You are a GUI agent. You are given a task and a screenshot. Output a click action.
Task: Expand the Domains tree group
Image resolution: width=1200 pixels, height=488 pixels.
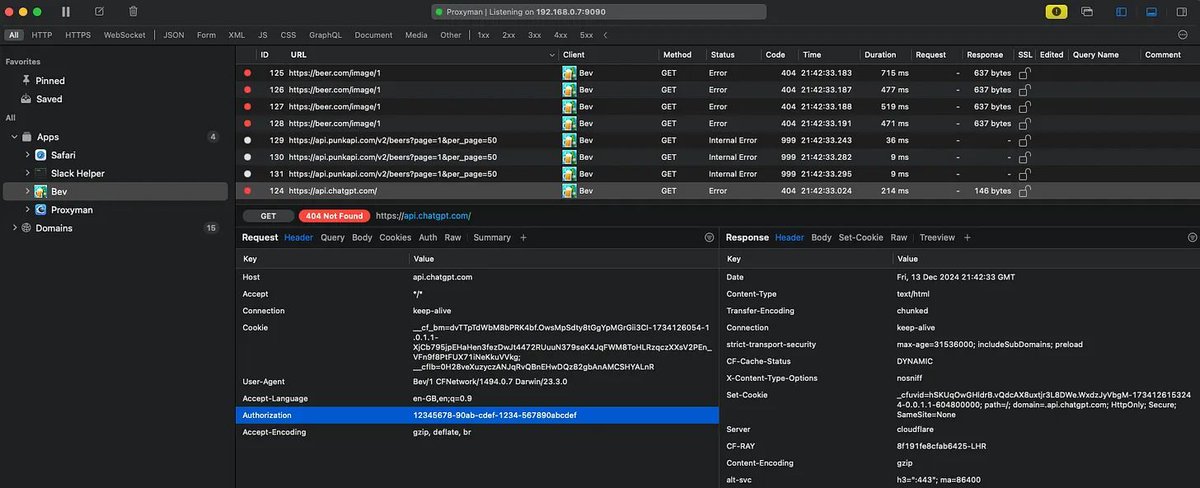[x=15, y=228]
